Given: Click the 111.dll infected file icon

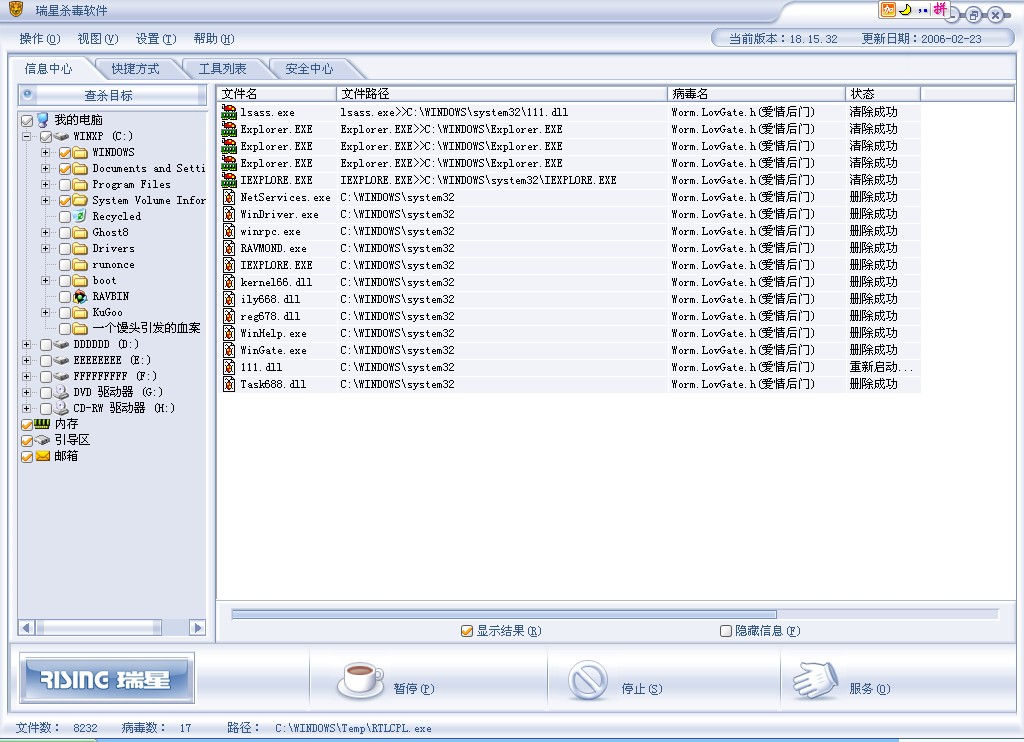Looking at the screenshot, I should point(229,366).
